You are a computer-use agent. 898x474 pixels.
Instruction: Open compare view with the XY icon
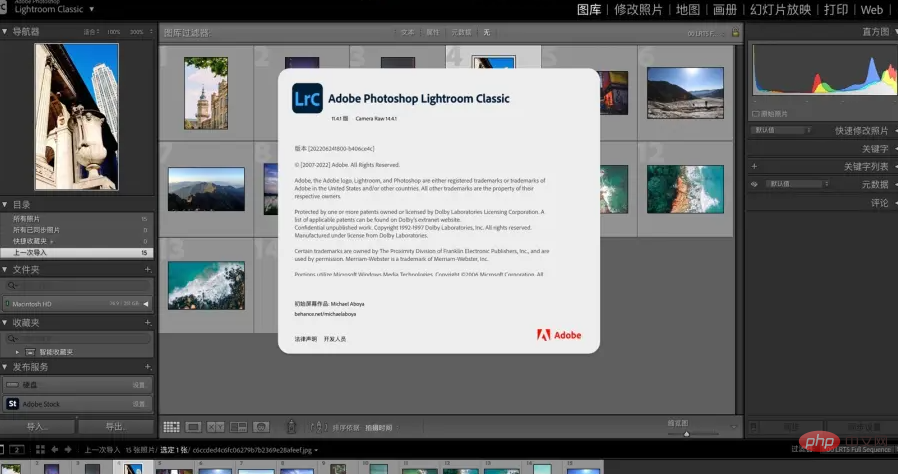pos(216,427)
